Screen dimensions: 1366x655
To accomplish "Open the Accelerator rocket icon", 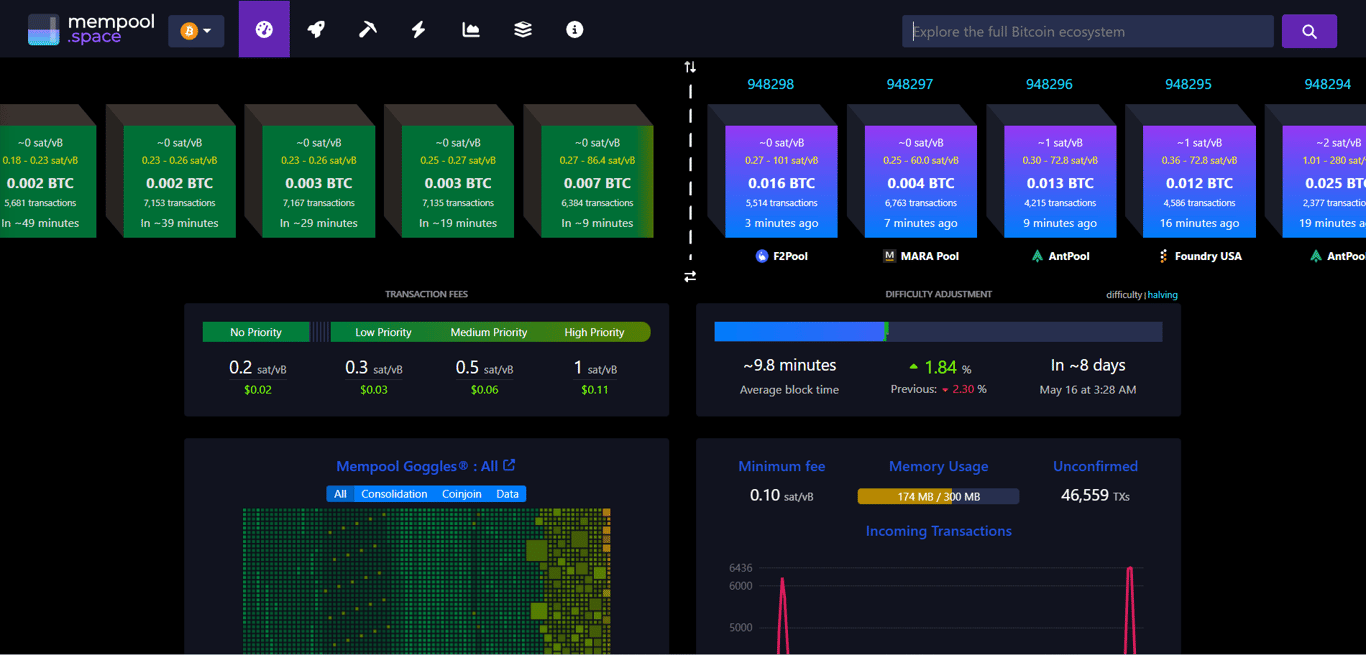I will click(316, 30).
